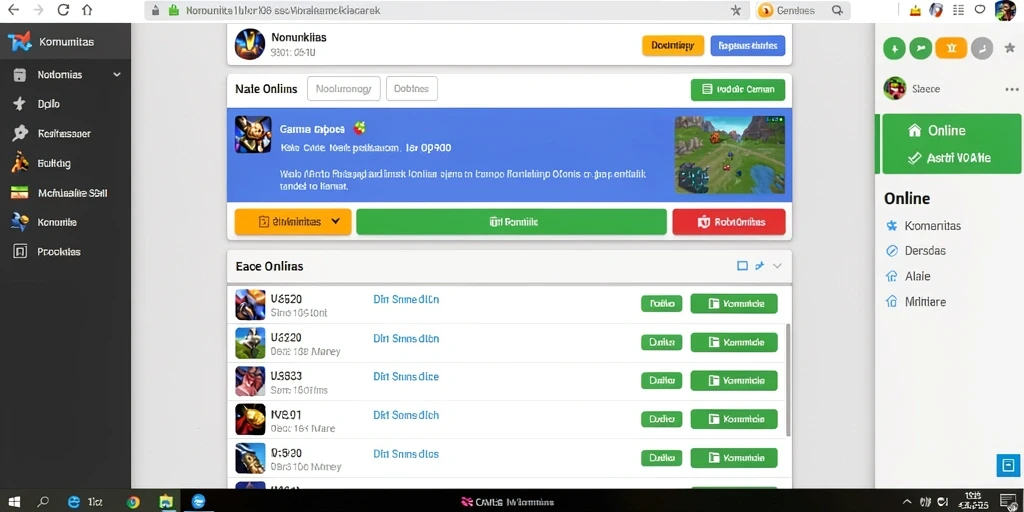Click Kommide button in 0:5i80 row
The image size is (1024, 512).
734,458
